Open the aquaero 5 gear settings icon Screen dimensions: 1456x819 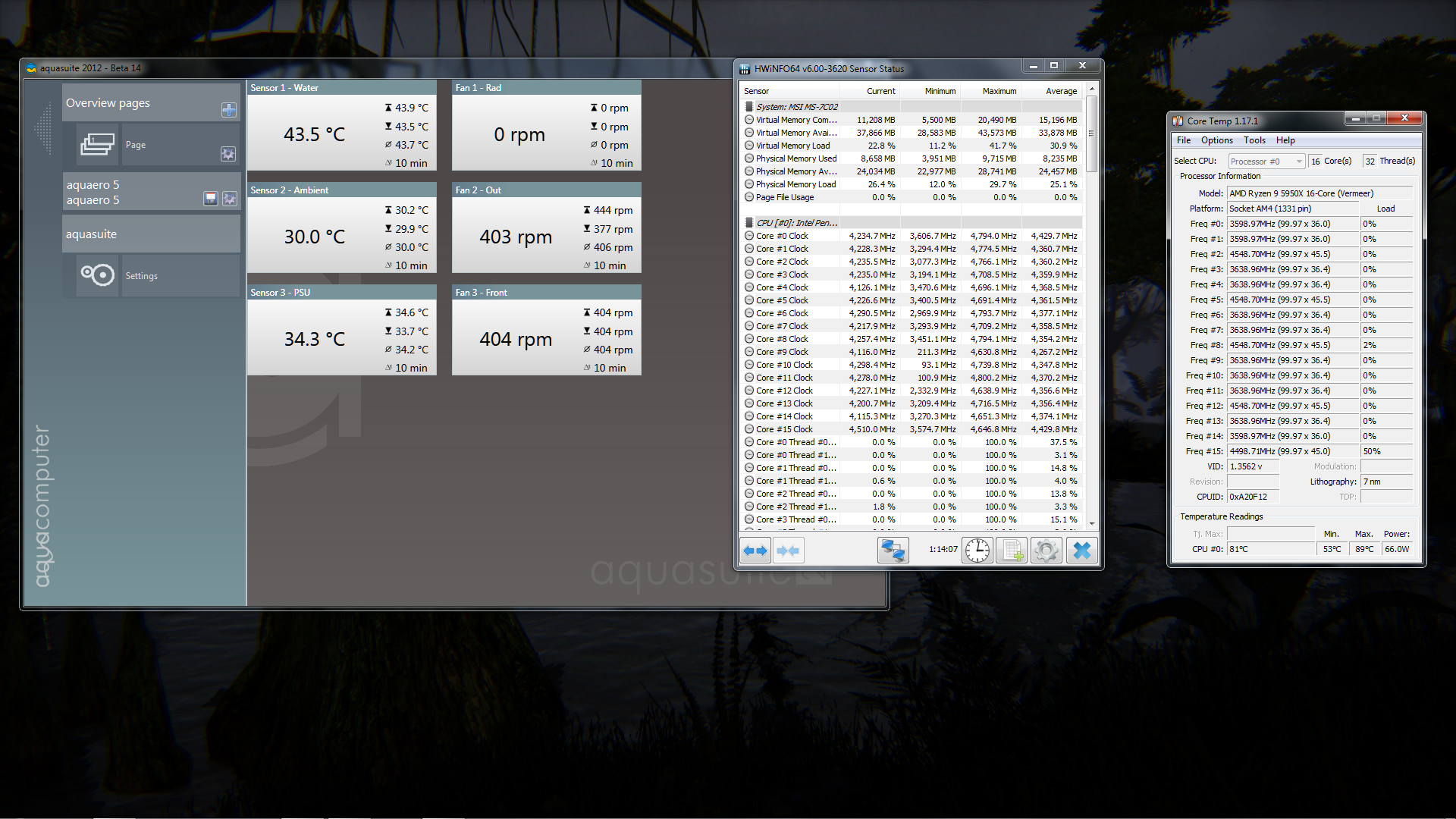[x=230, y=199]
